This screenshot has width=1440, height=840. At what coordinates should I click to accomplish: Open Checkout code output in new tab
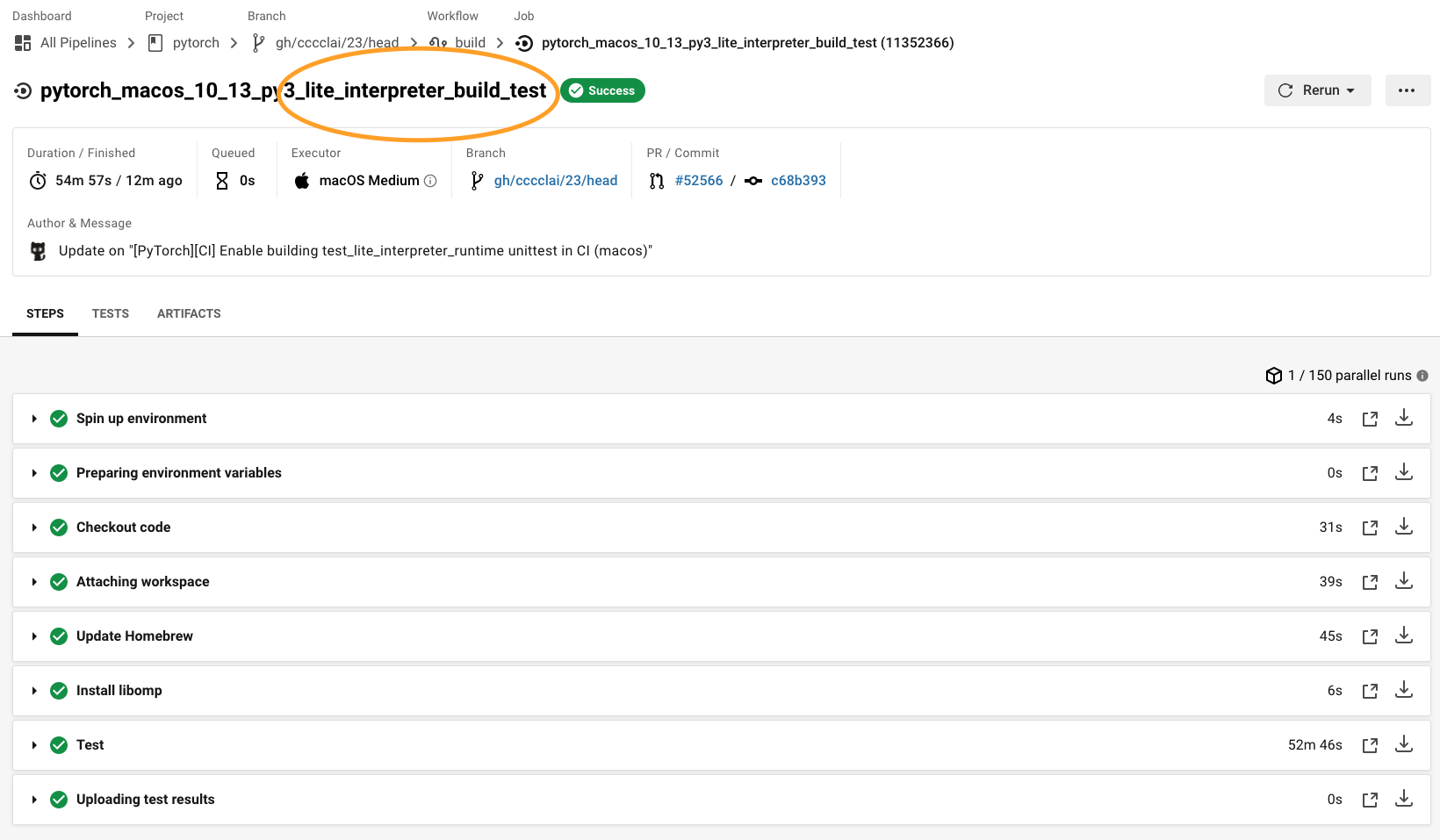[1370, 528]
